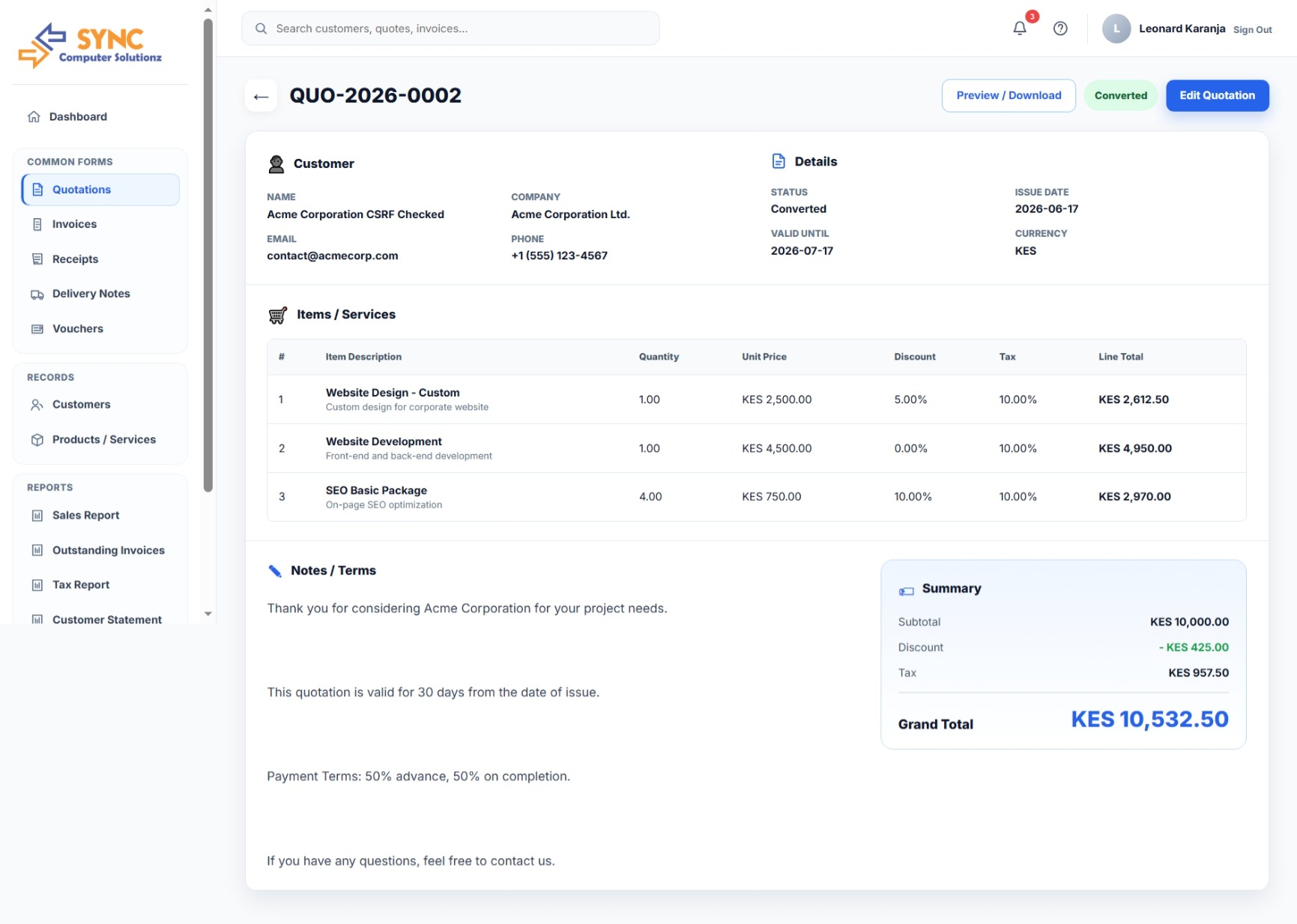This screenshot has width=1297, height=924.
Task: Click the phone number +1 (555) 123-4567
Action: point(559,256)
